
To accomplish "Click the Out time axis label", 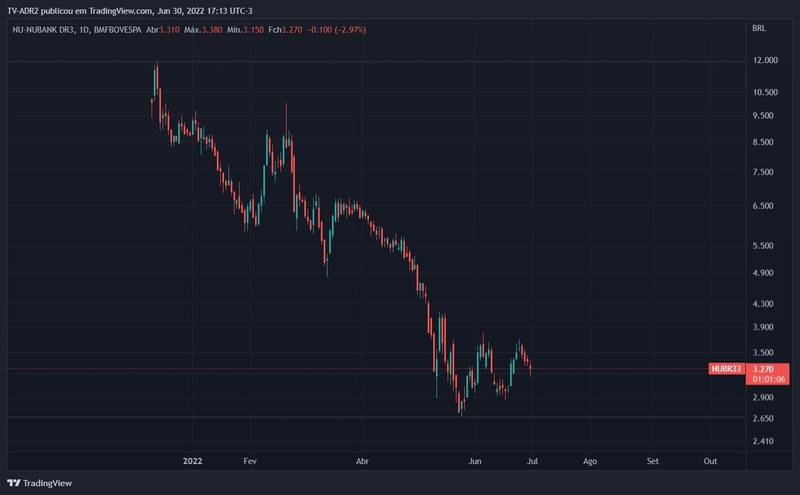I will 710,461.
